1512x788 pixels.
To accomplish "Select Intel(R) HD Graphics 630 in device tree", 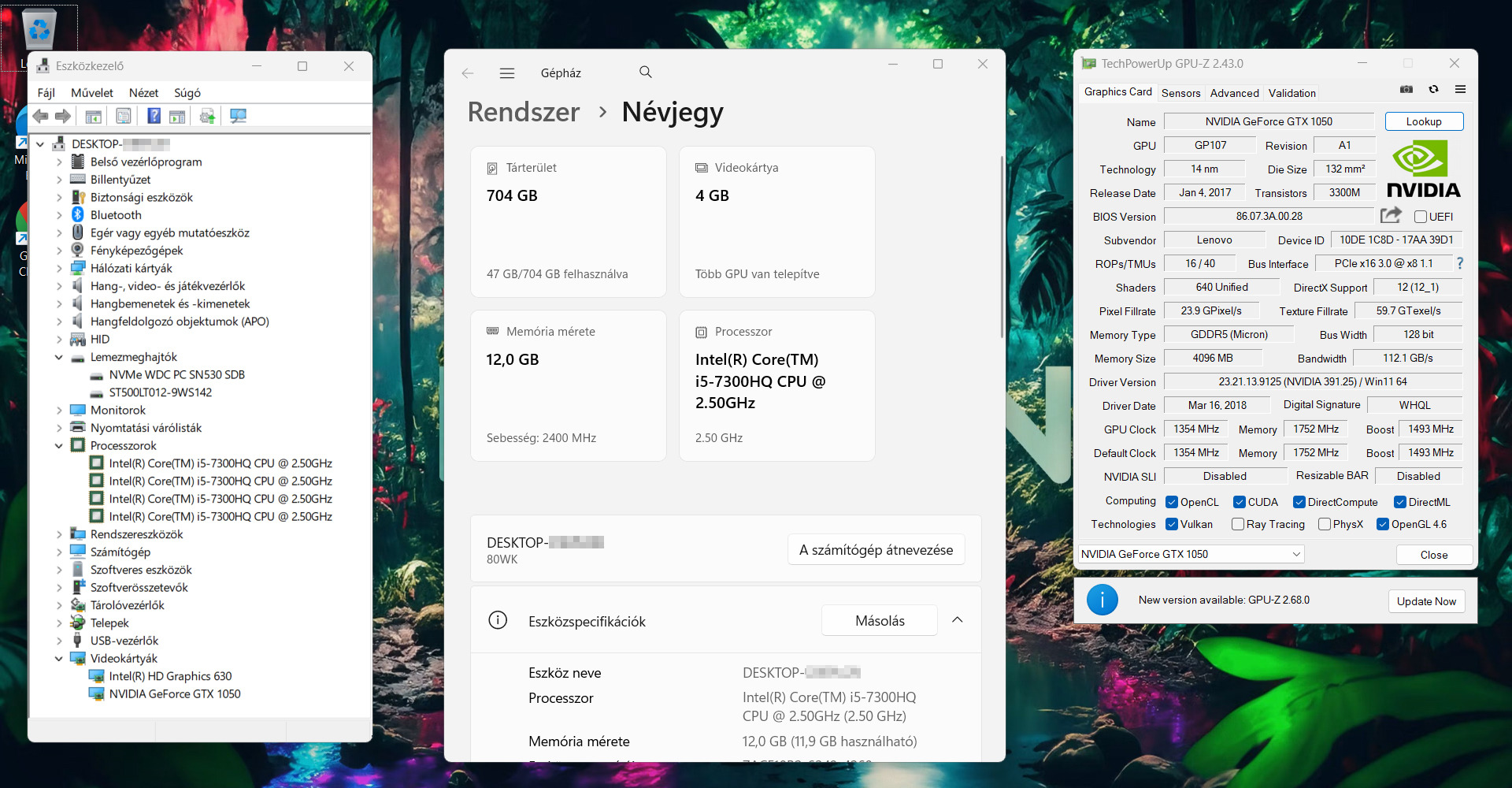I will [x=171, y=676].
